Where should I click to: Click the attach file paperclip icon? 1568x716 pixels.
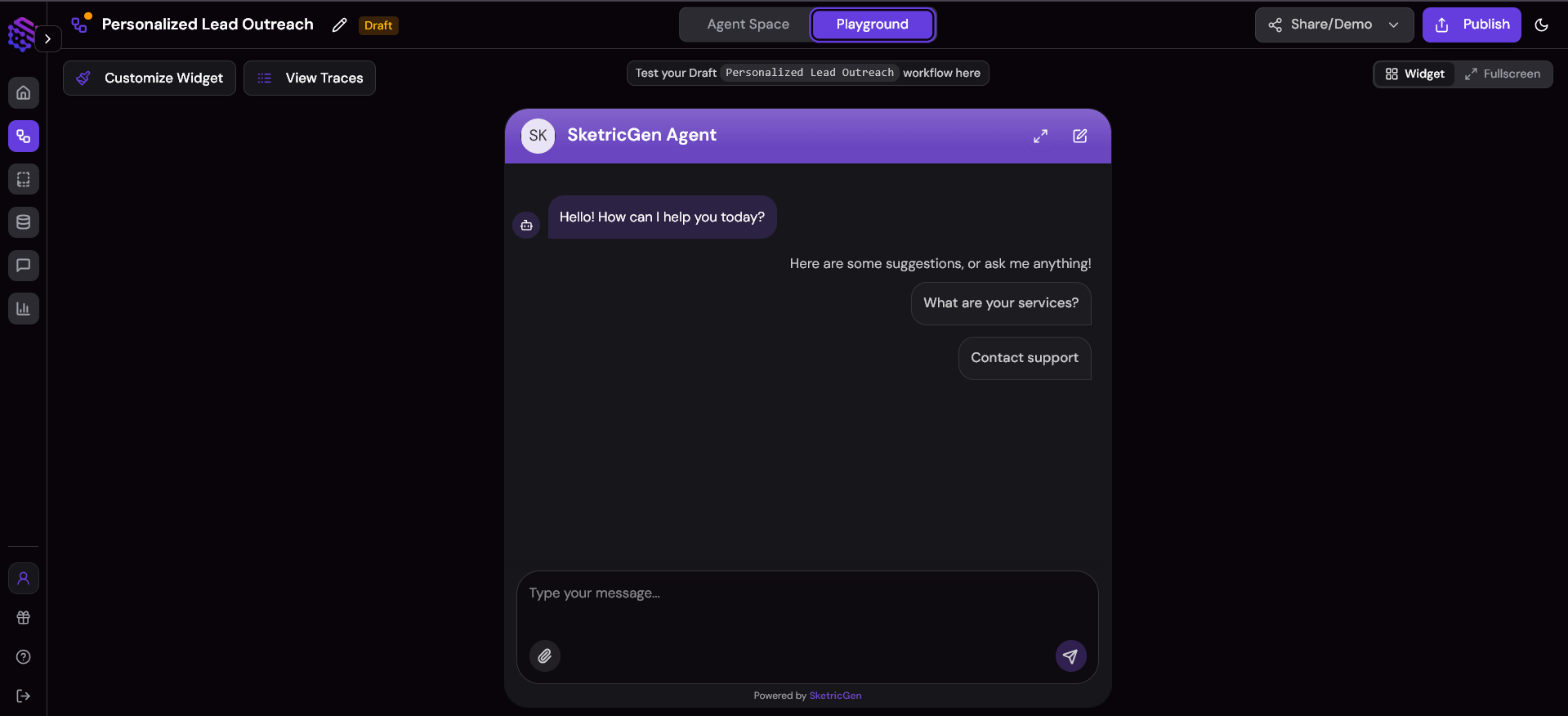545,656
